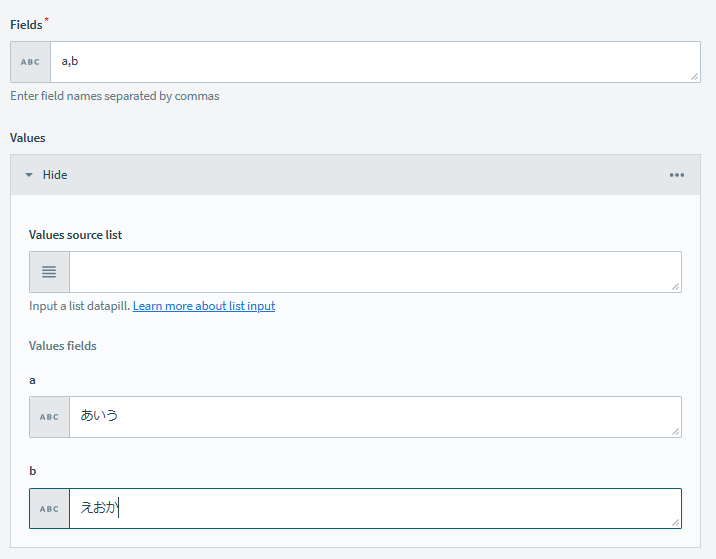Click the ABC icon beside Fields input

(30, 62)
